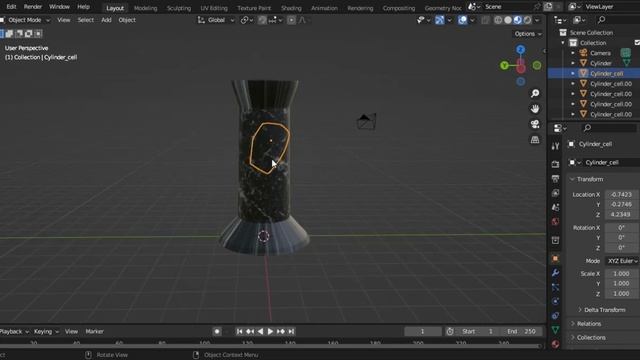Image resolution: width=640 pixels, height=360 pixels.
Task: Open the Window menu
Action: point(59,7)
